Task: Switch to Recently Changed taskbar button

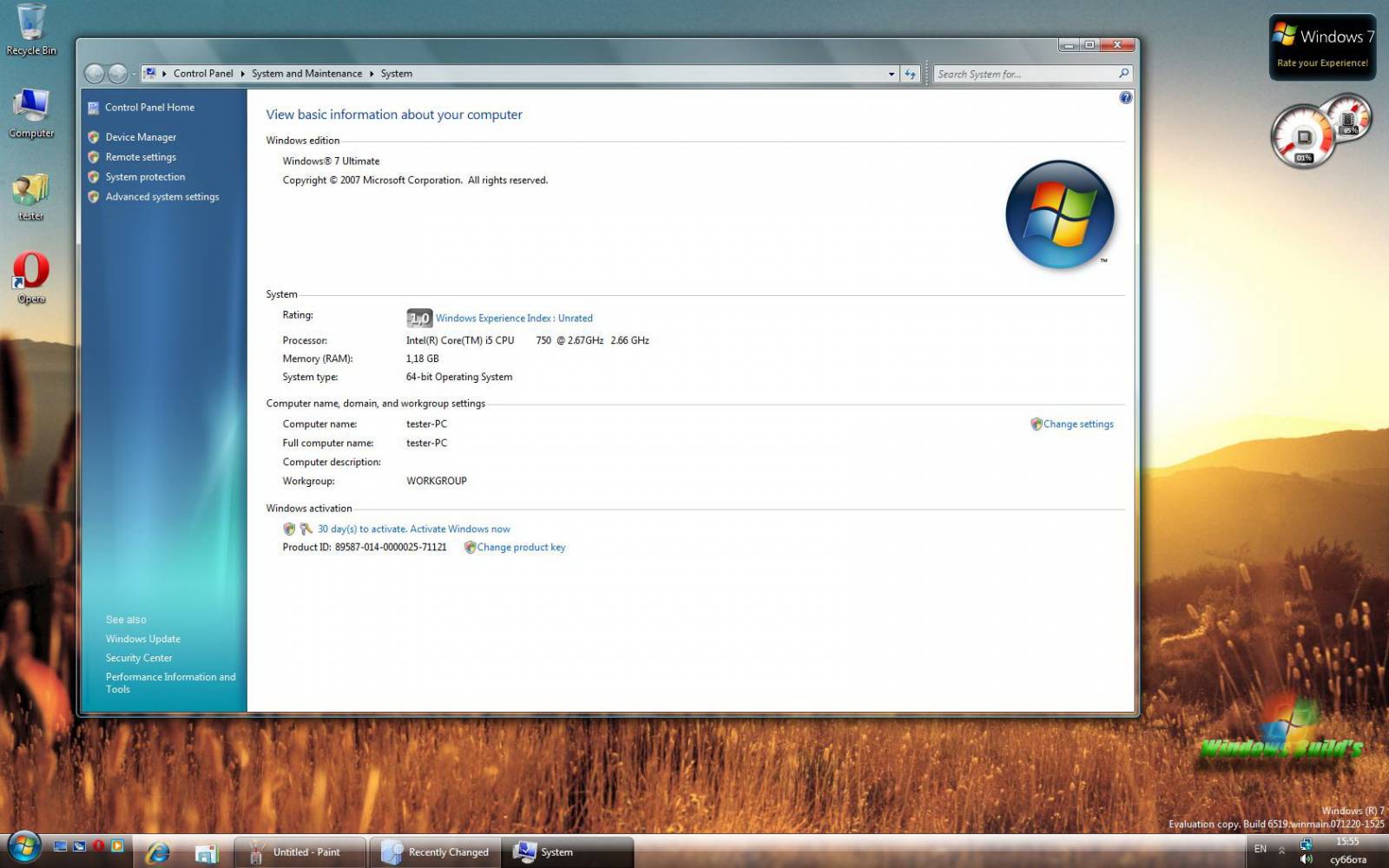Action: click(436, 852)
